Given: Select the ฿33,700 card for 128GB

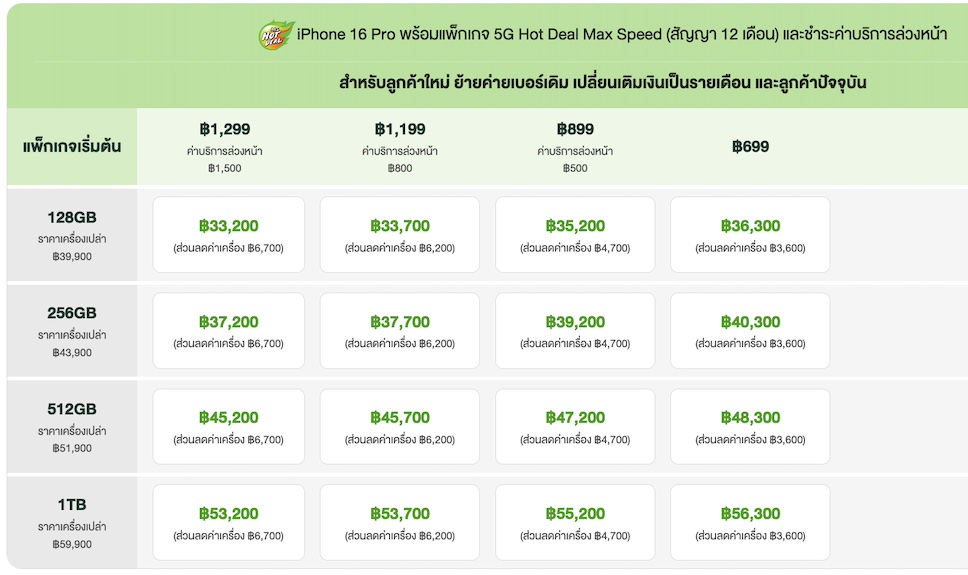Looking at the screenshot, I should (x=400, y=235).
